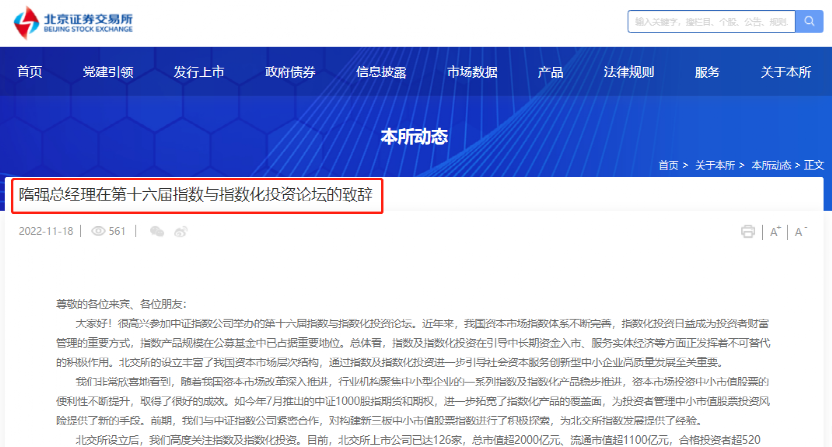This screenshot has width=832, height=447.
Task: Open the 发行上市 navigation menu
Action: click(199, 72)
